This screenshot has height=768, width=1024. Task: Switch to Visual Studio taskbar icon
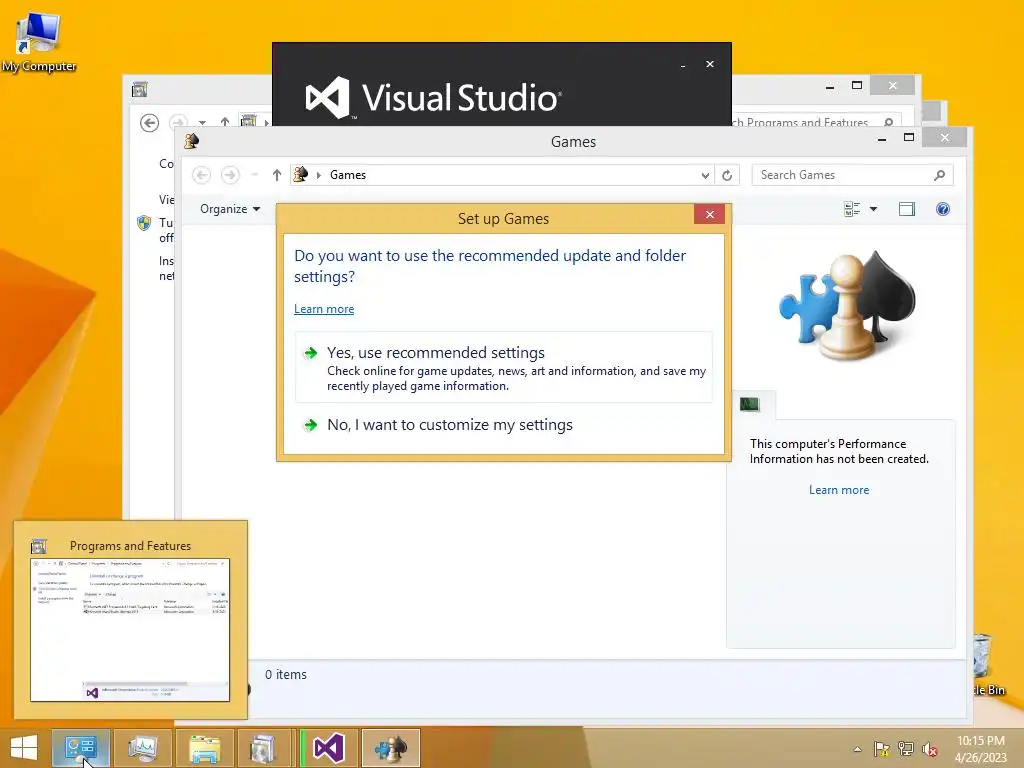pos(328,748)
